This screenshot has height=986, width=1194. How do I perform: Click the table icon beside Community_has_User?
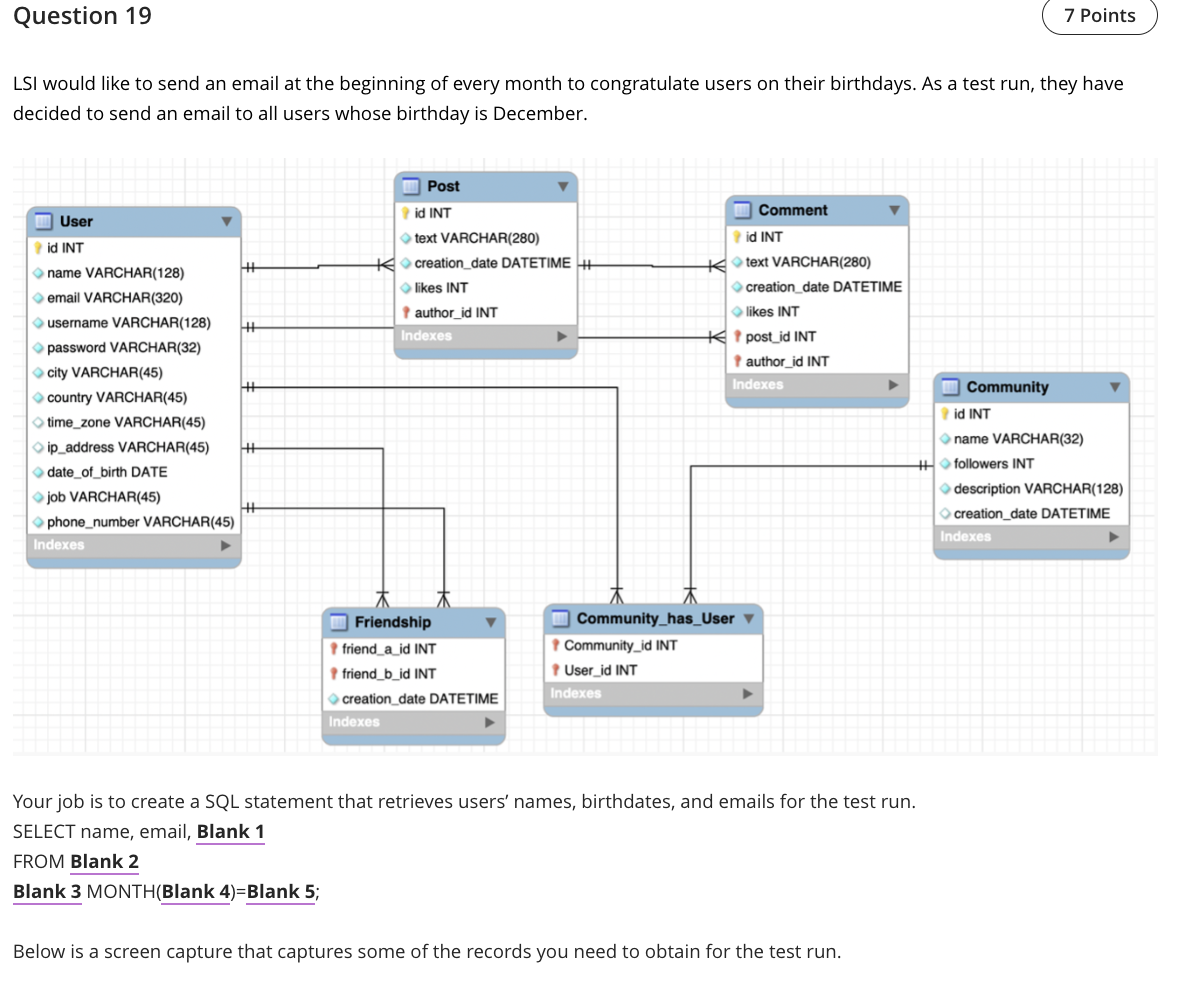tap(560, 618)
